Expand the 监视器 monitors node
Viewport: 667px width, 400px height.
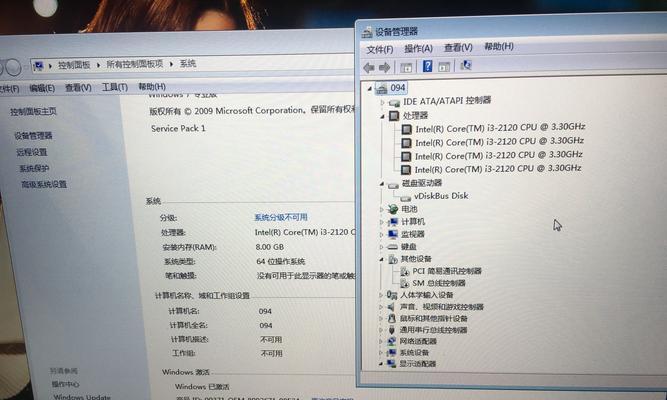(x=381, y=234)
